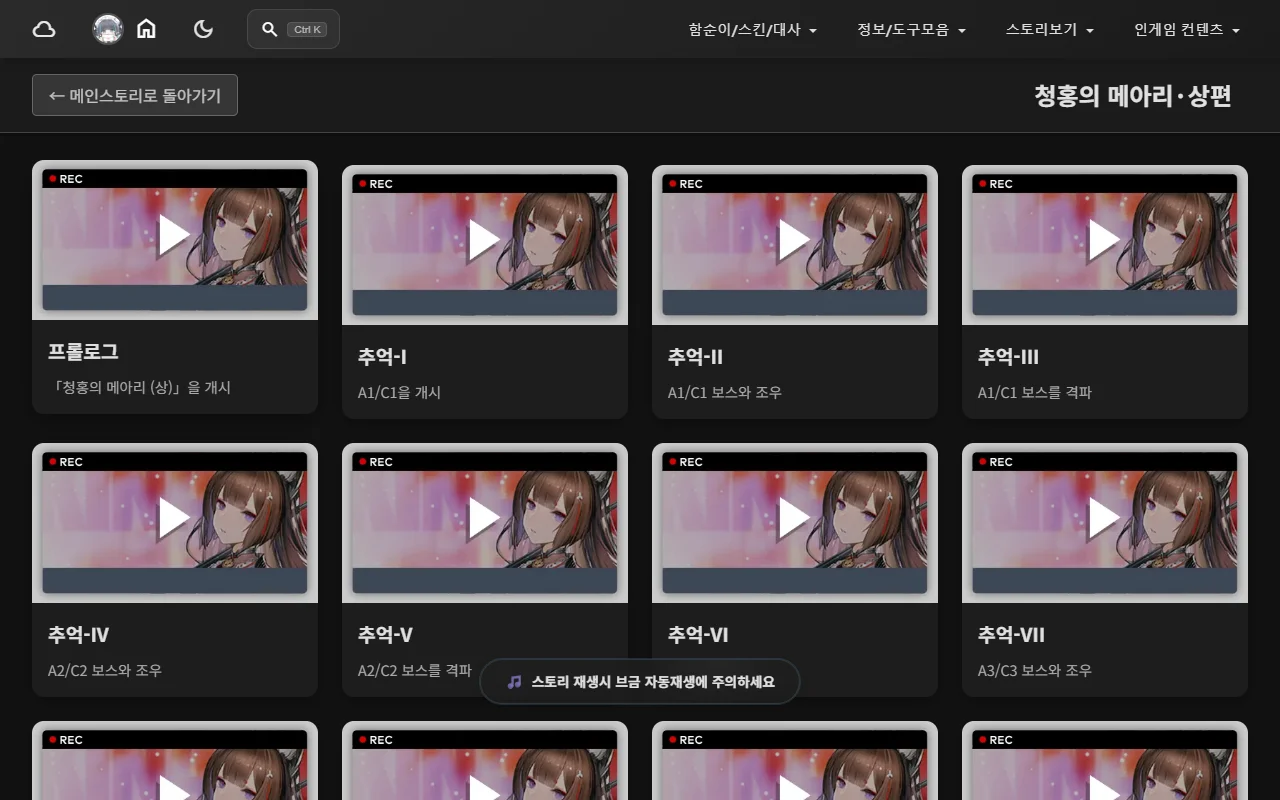Click the 「청홍의 메아리 (상)」을 개시 description
The height and width of the screenshot is (800, 1280).
click(x=139, y=387)
